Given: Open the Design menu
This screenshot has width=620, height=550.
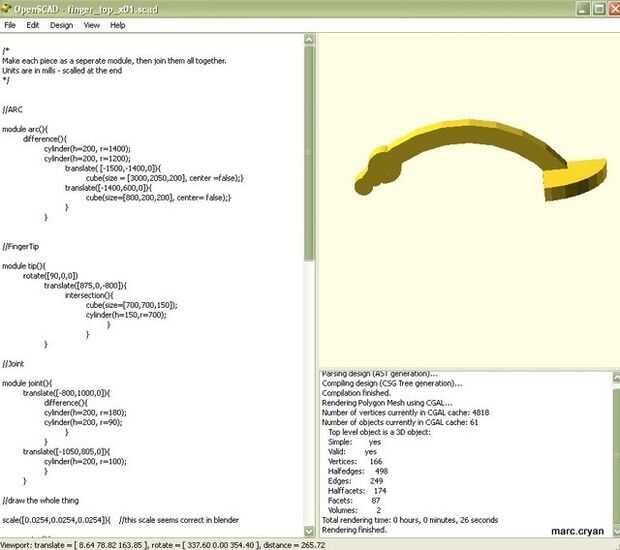Looking at the screenshot, I should coord(61,25).
